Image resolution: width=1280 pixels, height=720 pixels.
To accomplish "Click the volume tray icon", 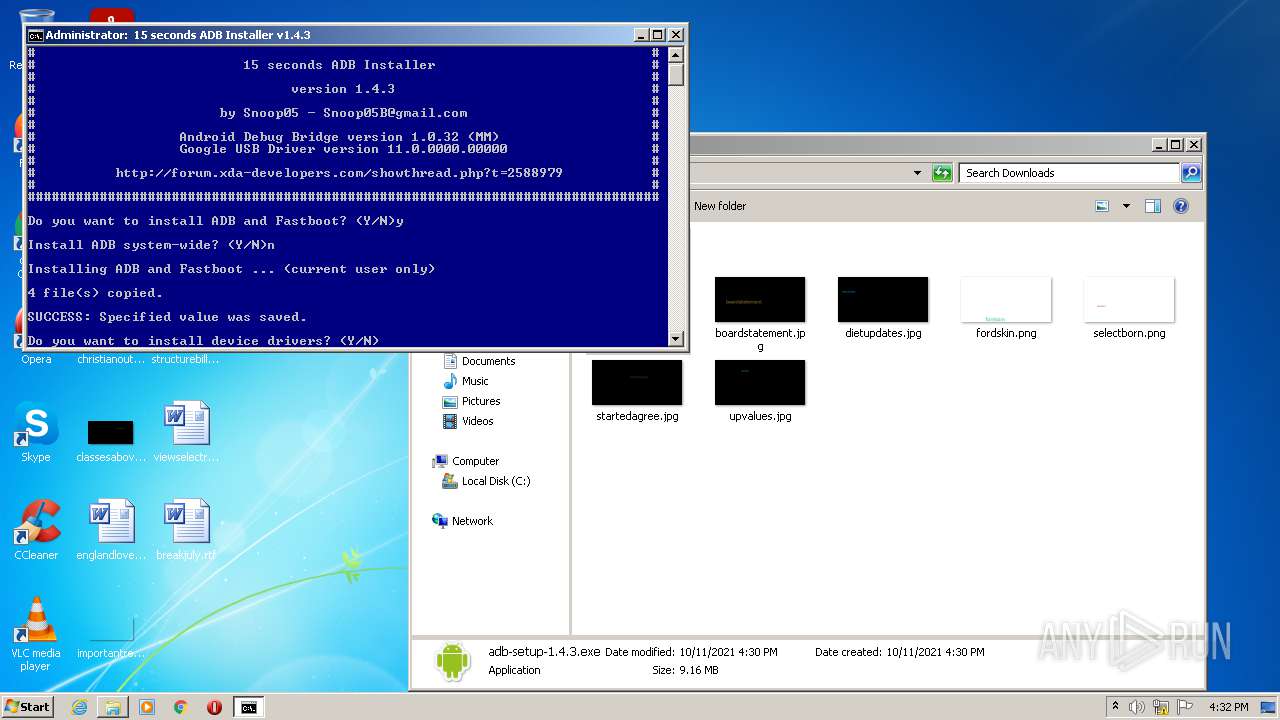I will tap(1136, 707).
